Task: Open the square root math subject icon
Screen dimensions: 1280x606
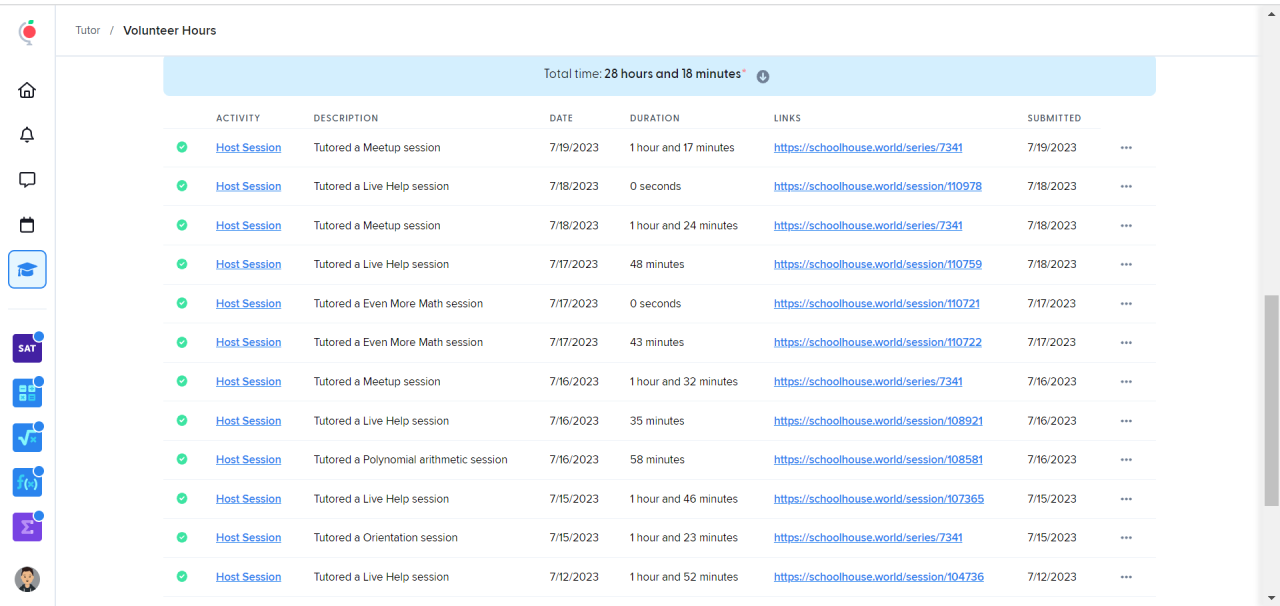Action: (27, 437)
